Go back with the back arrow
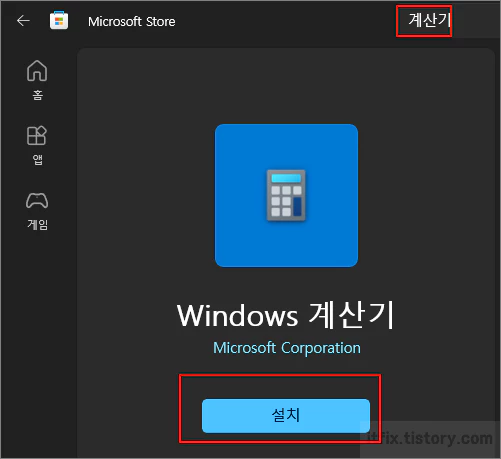 click(23, 21)
